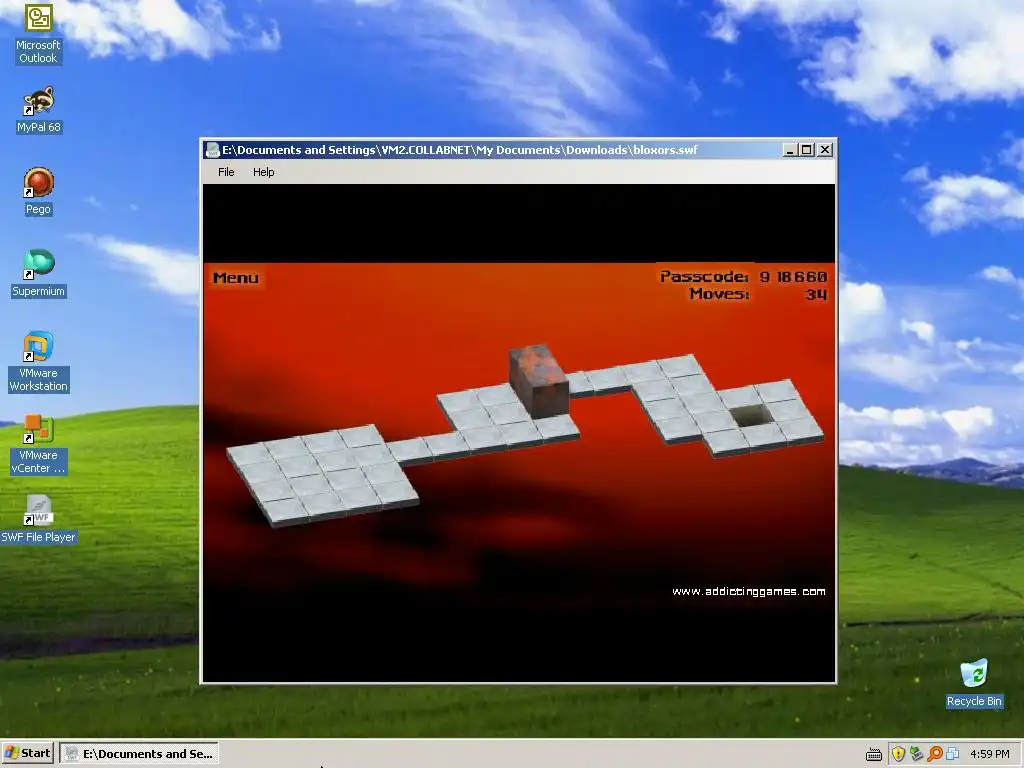Close the bloxors.swf player window

click(x=825, y=150)
